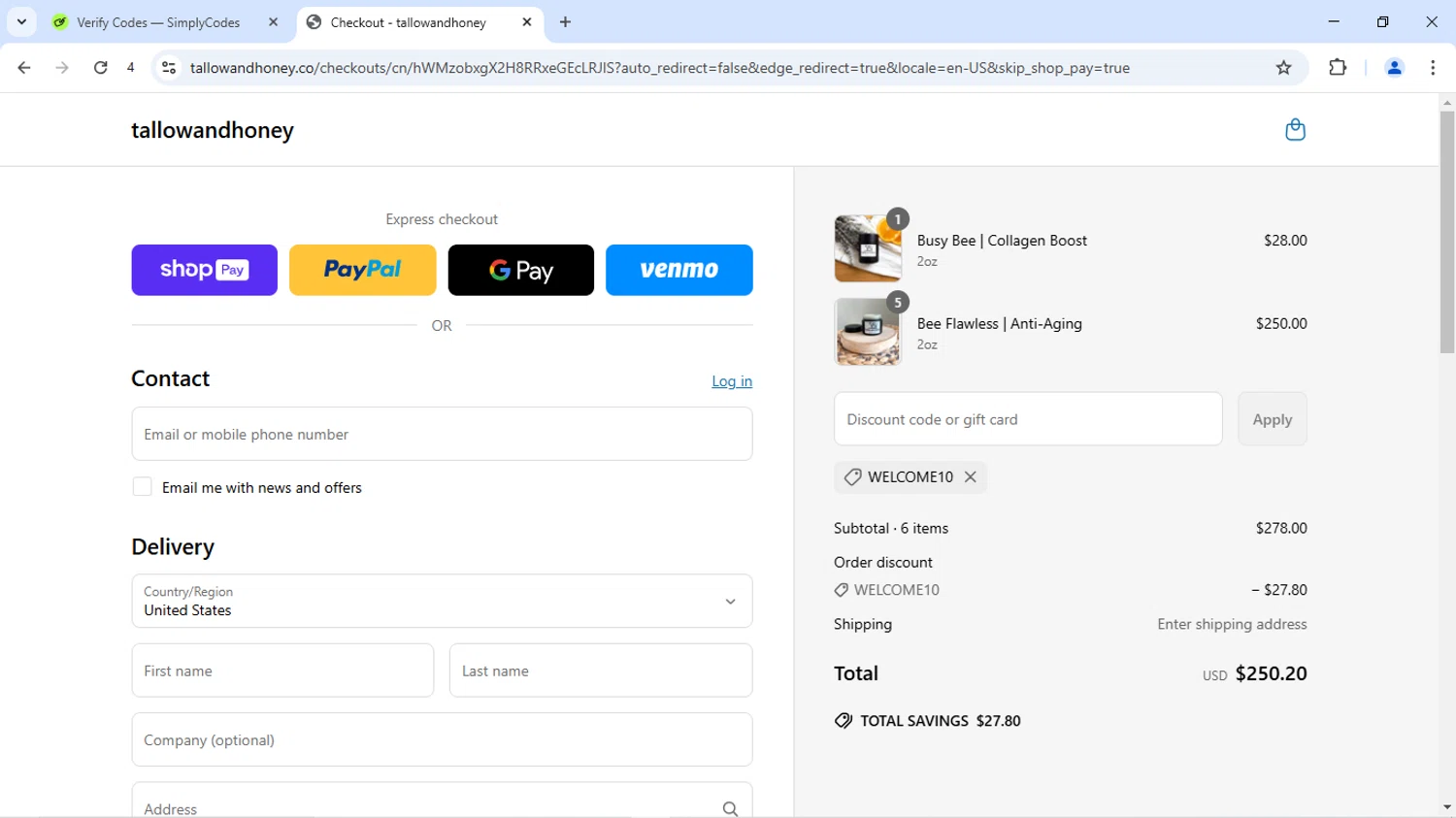The width and height of the screenshot is (1456, 818).
Task: Open the Chrome profile avatar
Action: pyautogui.click(x=1394, y=68)
